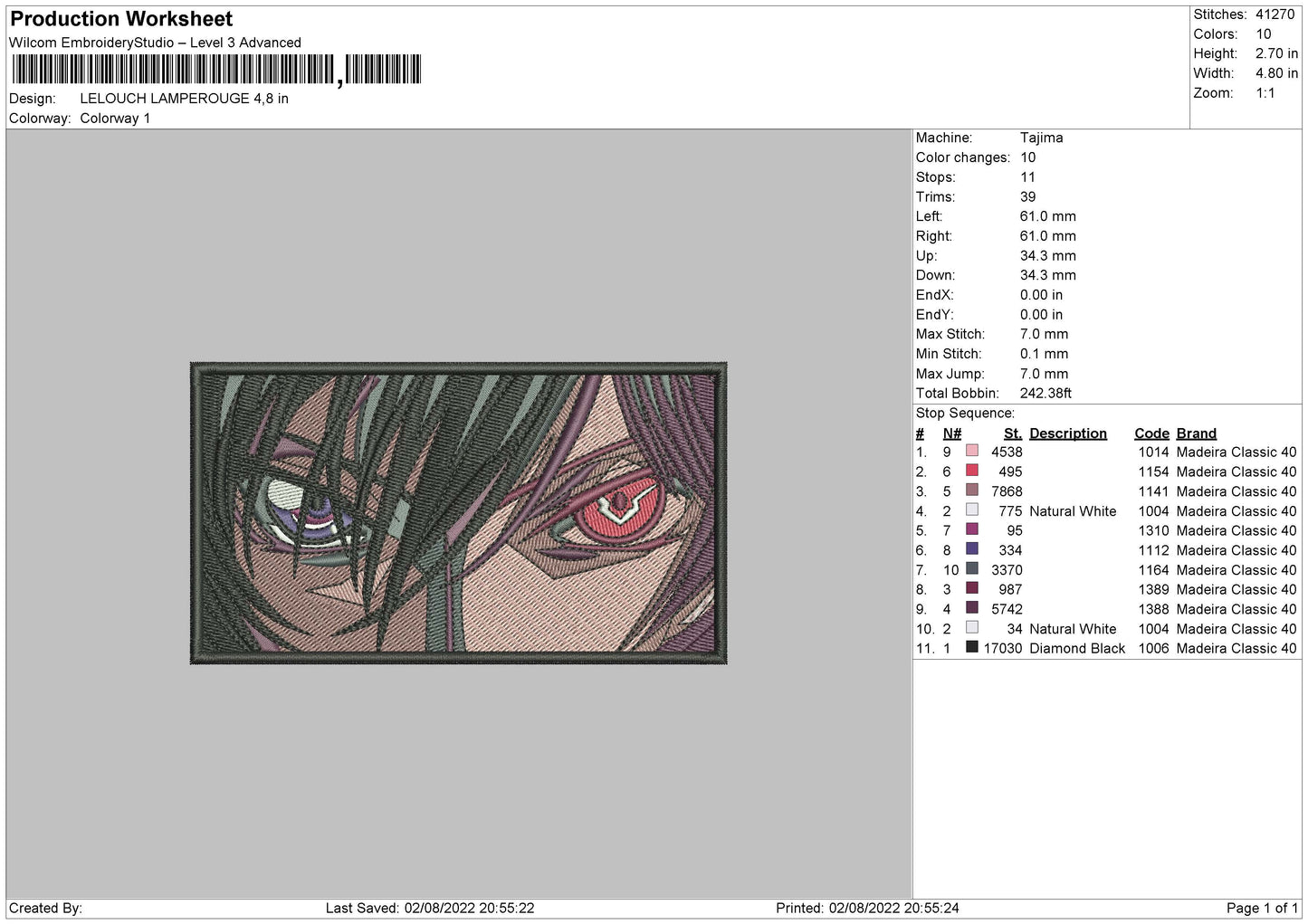The image size is (1308, 924).
Task: Click code '1164' in stop 7 row
Action: [1153, 570]
